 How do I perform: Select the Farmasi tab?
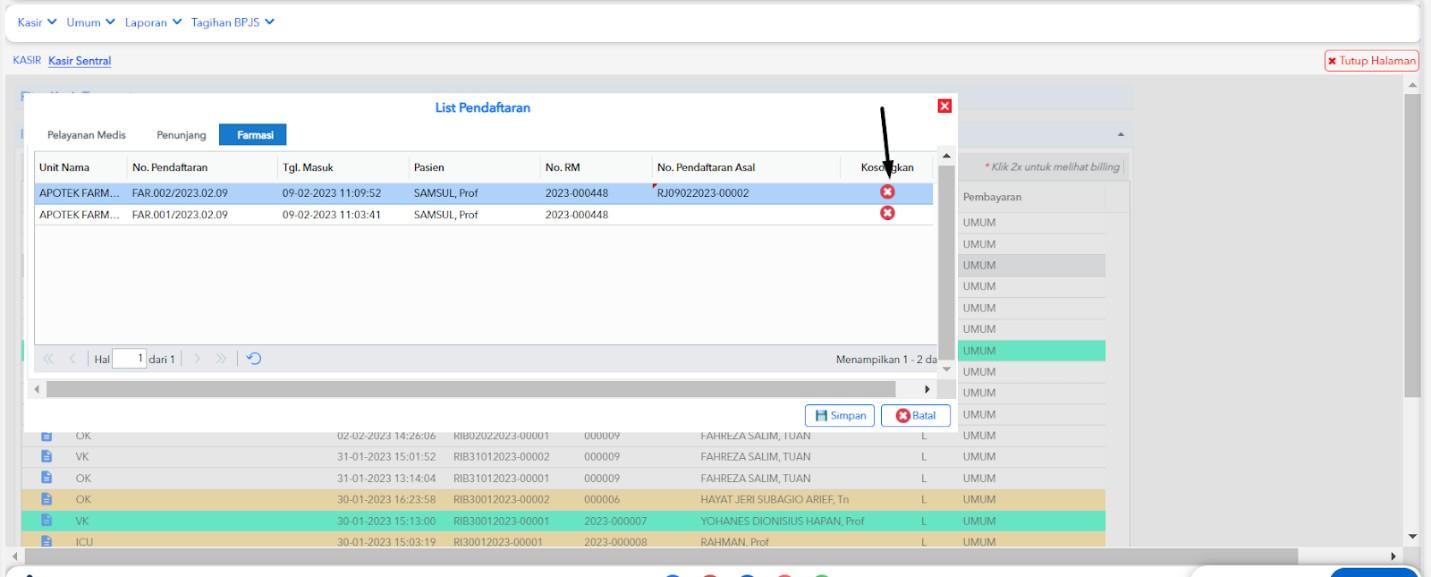[254, 133]
